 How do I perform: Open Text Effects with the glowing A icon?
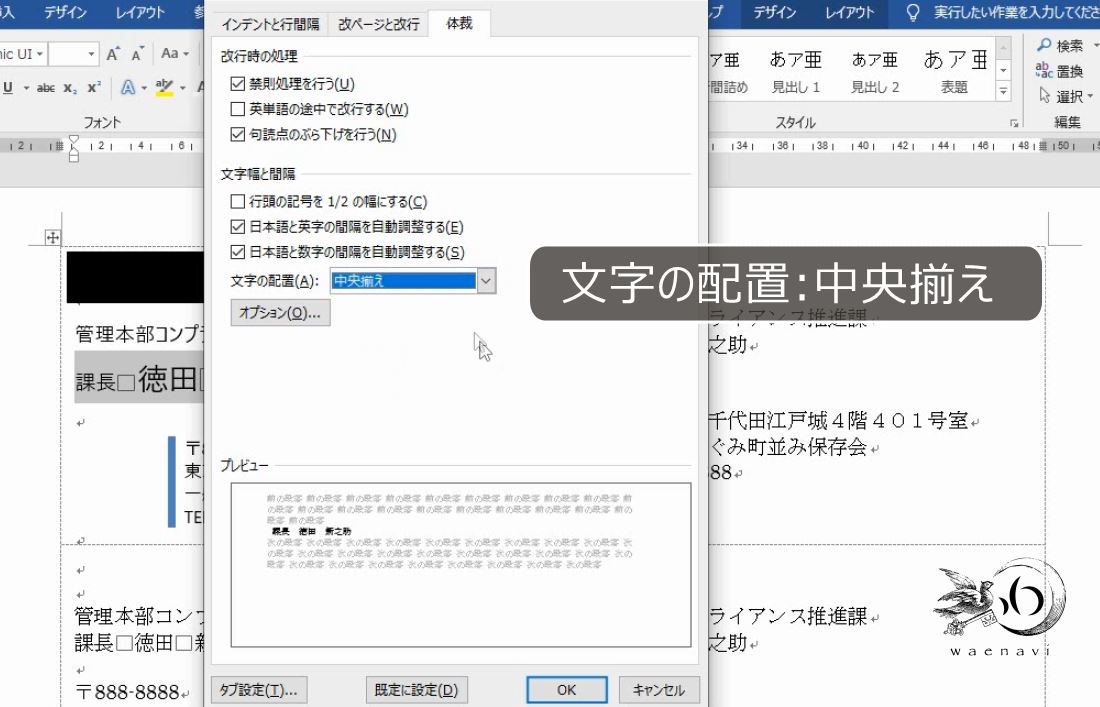pos(129,88)
